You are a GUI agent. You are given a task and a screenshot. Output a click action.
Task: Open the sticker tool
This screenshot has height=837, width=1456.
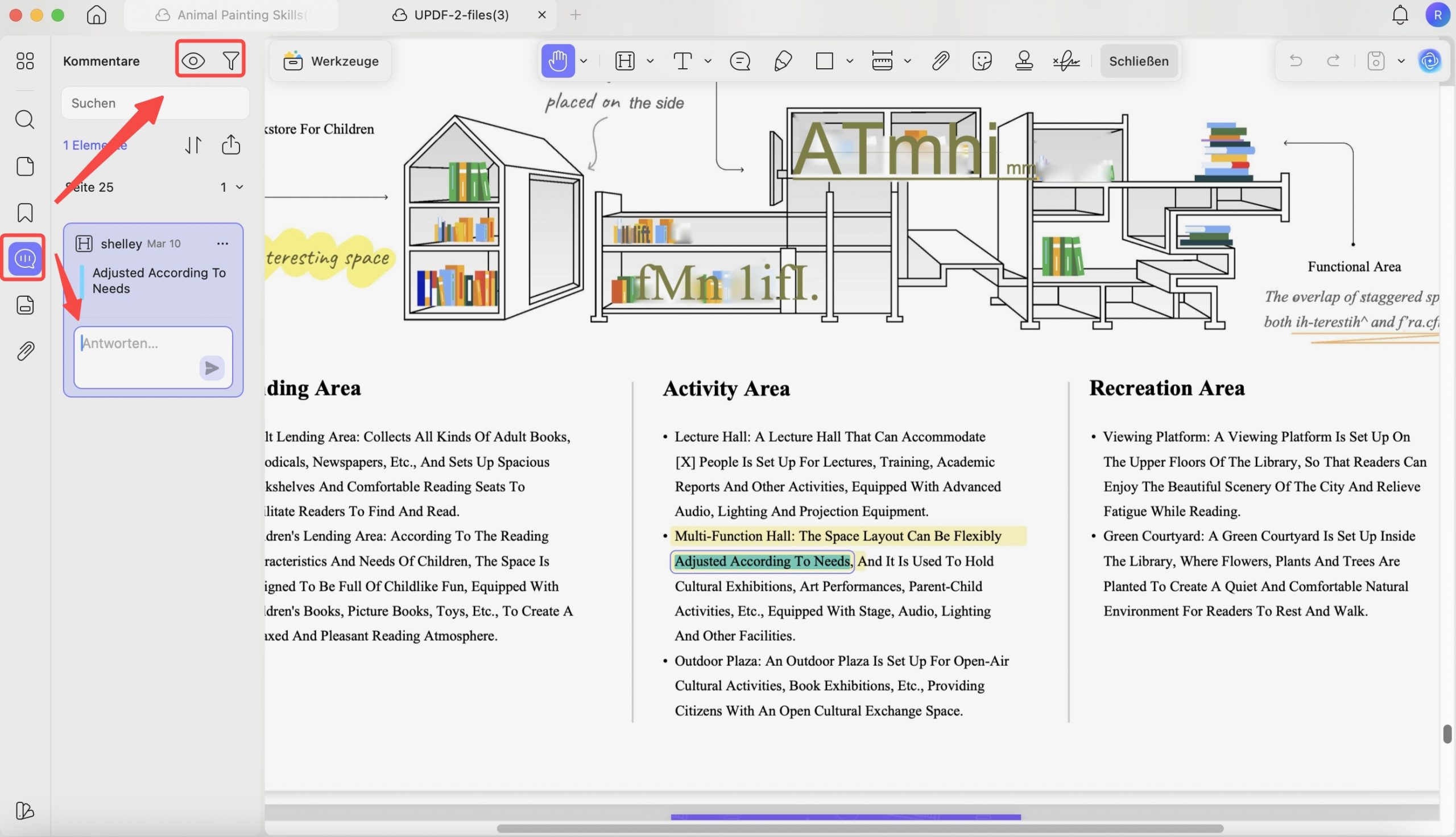point(982,61)
